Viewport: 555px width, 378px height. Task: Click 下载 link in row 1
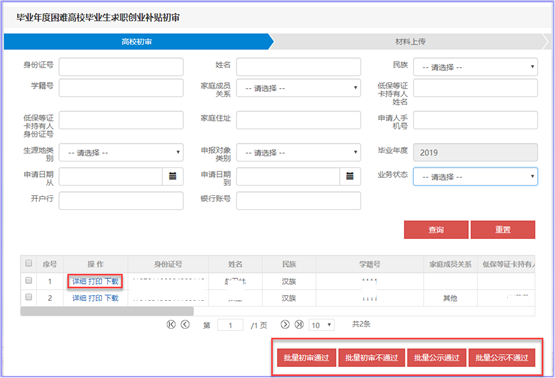coord(111,281)
